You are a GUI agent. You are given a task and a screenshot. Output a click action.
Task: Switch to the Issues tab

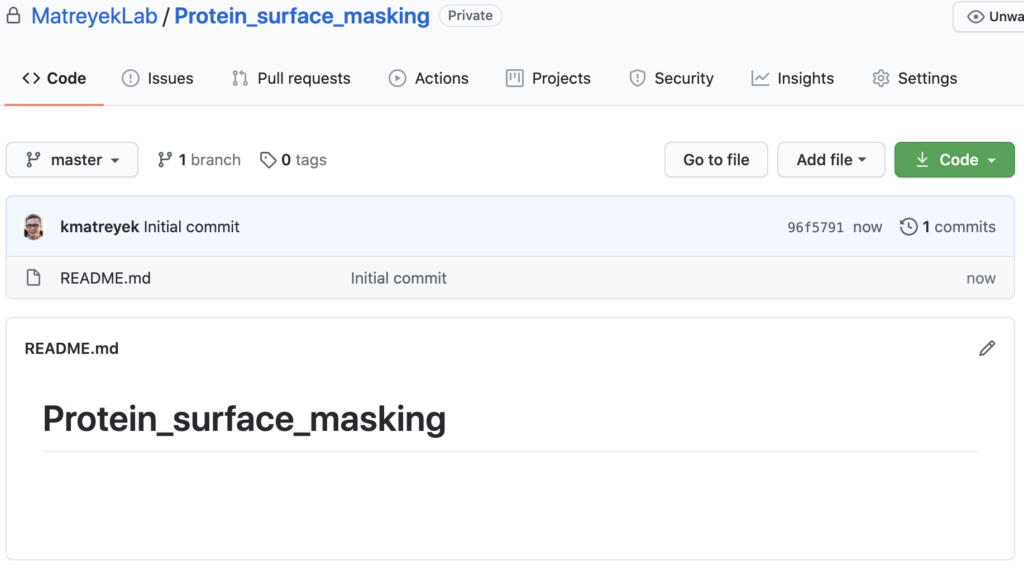[157, 78]
